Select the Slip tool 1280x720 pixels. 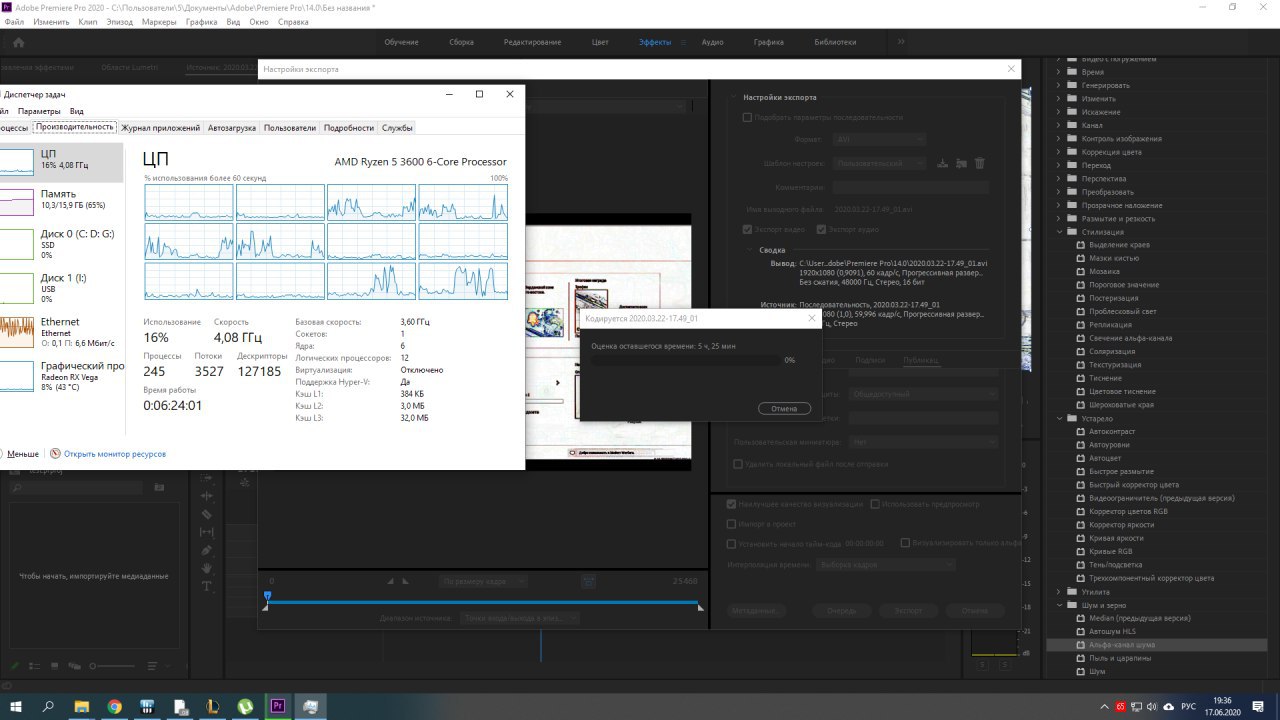[207, 532]
